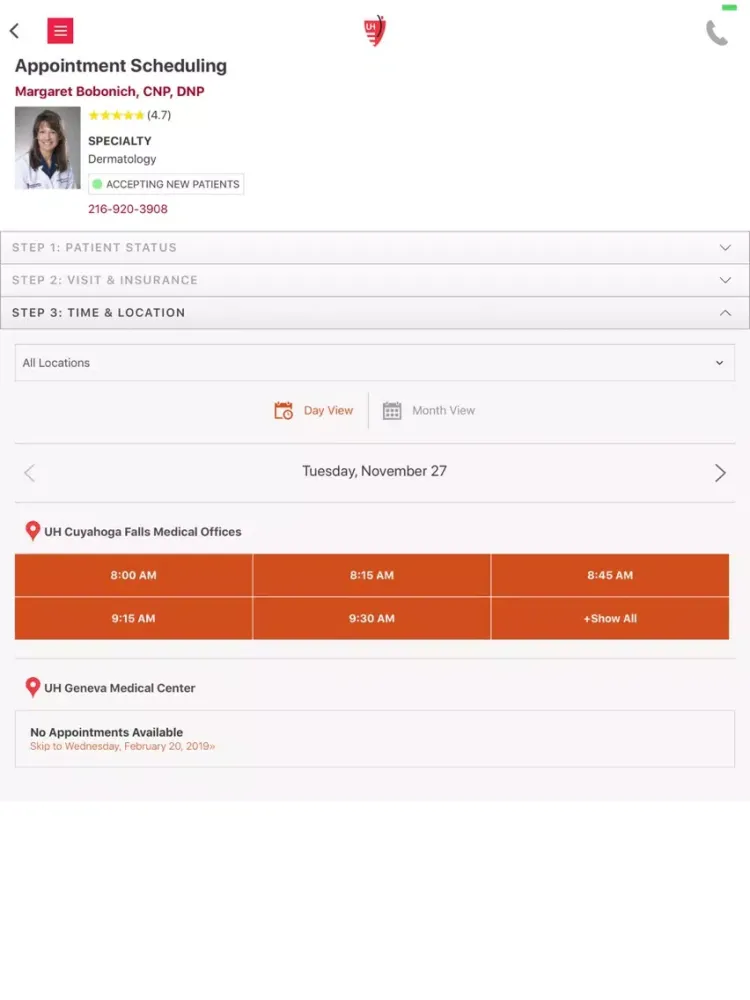Click the Step 1 chevron arrow
Screen dimensions: 750x1000
[x=725, y=247]
